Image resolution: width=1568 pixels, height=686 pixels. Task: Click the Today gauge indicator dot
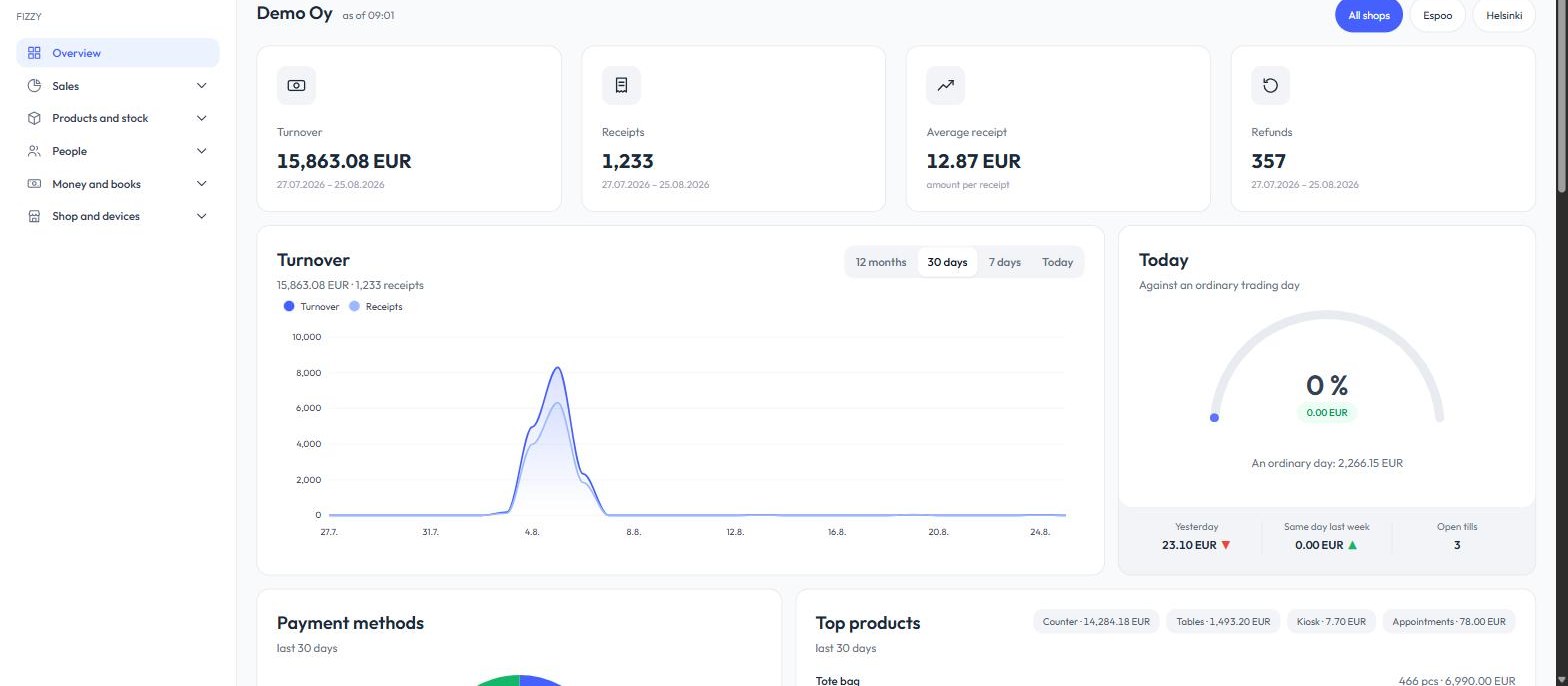tap(1214, 418)
